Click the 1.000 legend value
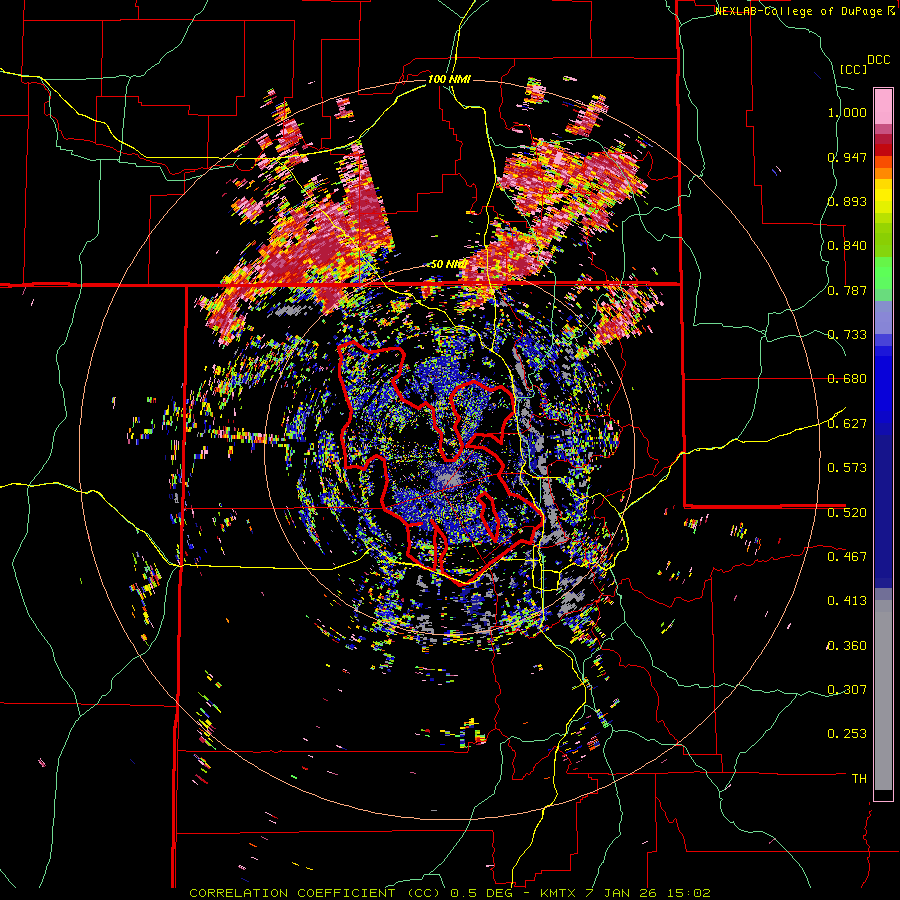 pos(847,112)
